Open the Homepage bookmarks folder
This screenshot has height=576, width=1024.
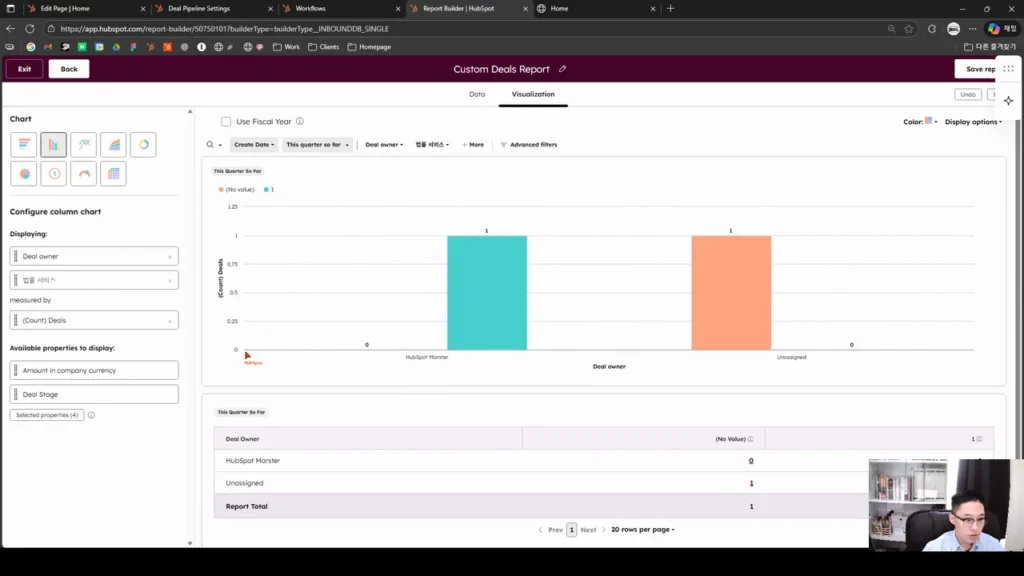point(369,47)
